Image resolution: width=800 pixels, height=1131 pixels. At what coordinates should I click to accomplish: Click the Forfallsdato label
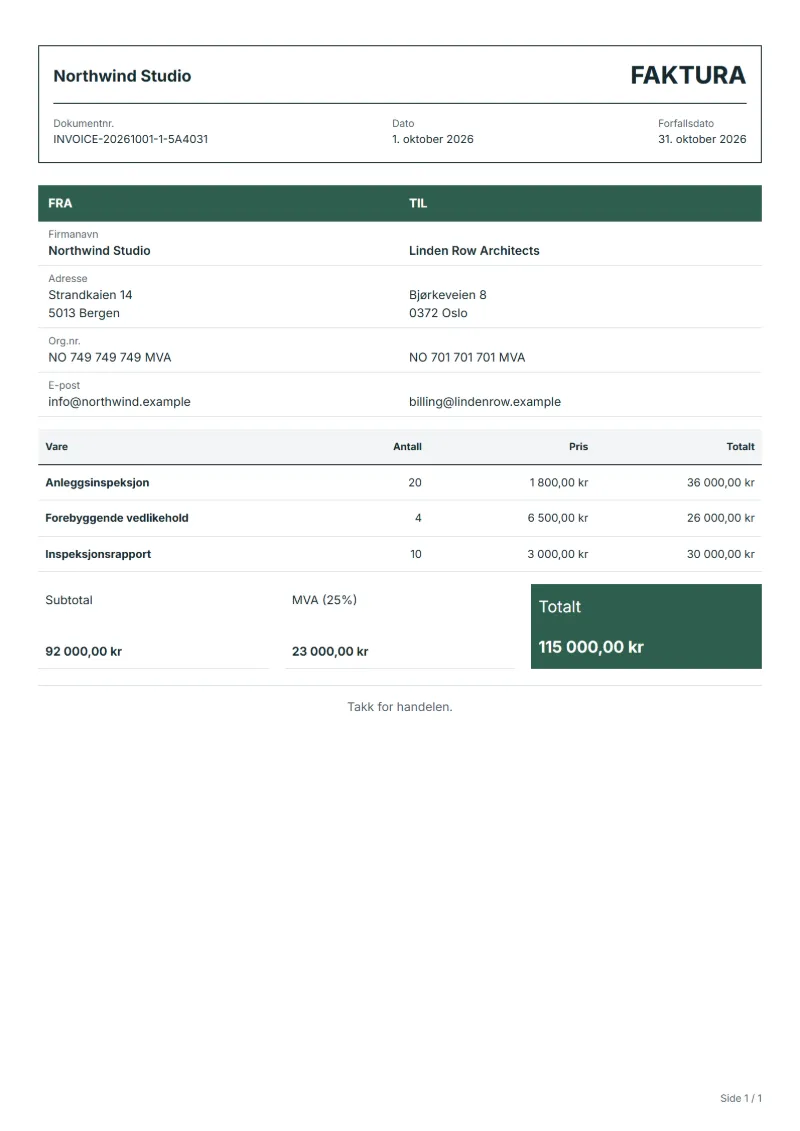click(686, 123)
